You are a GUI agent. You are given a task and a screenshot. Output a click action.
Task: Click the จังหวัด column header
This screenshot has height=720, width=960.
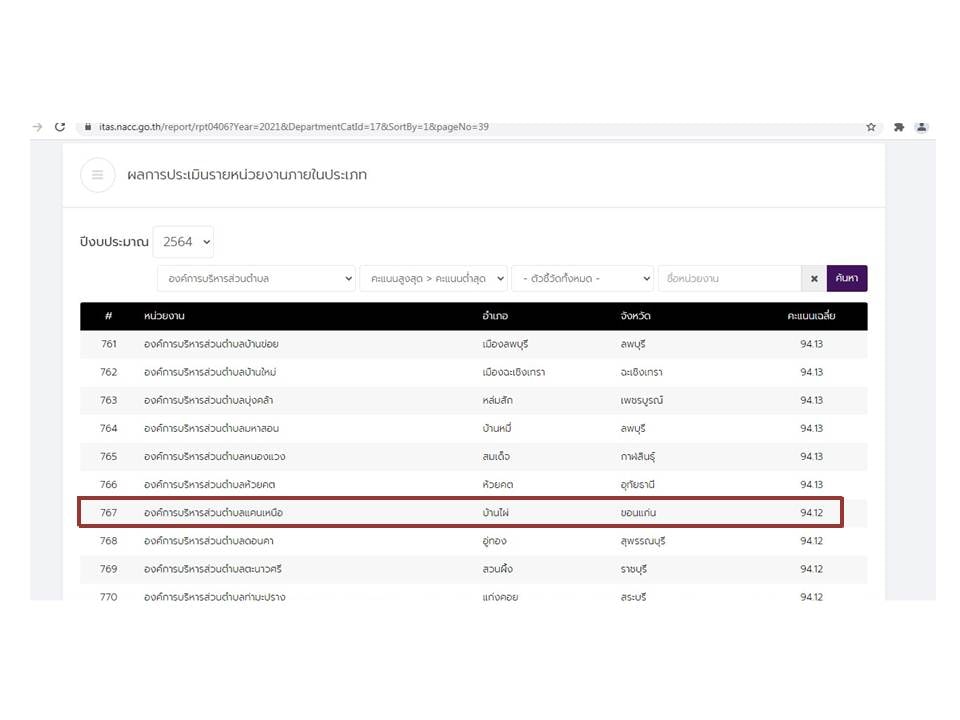636,316
